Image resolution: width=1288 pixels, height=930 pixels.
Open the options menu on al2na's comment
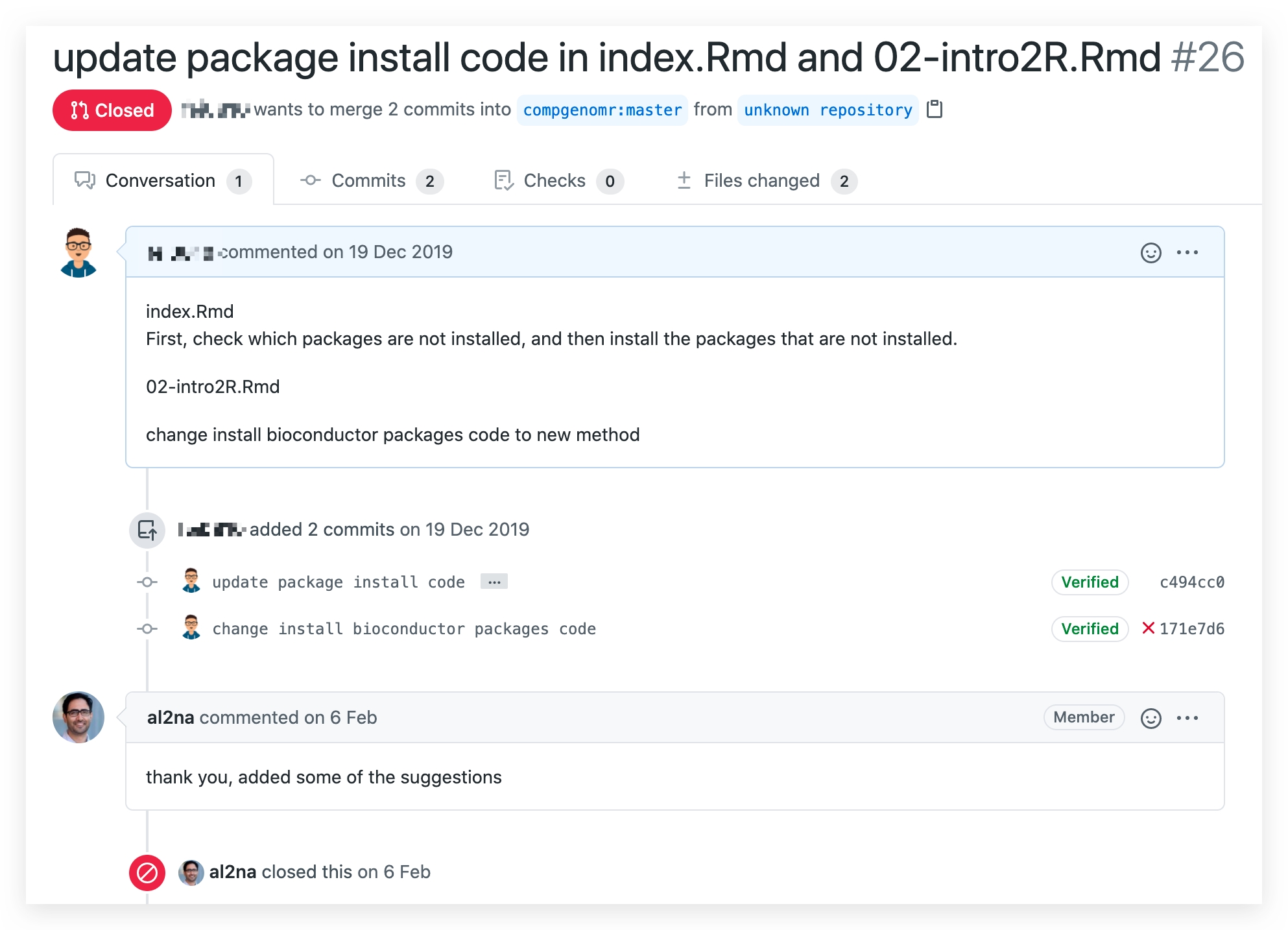click(1187, 718)
